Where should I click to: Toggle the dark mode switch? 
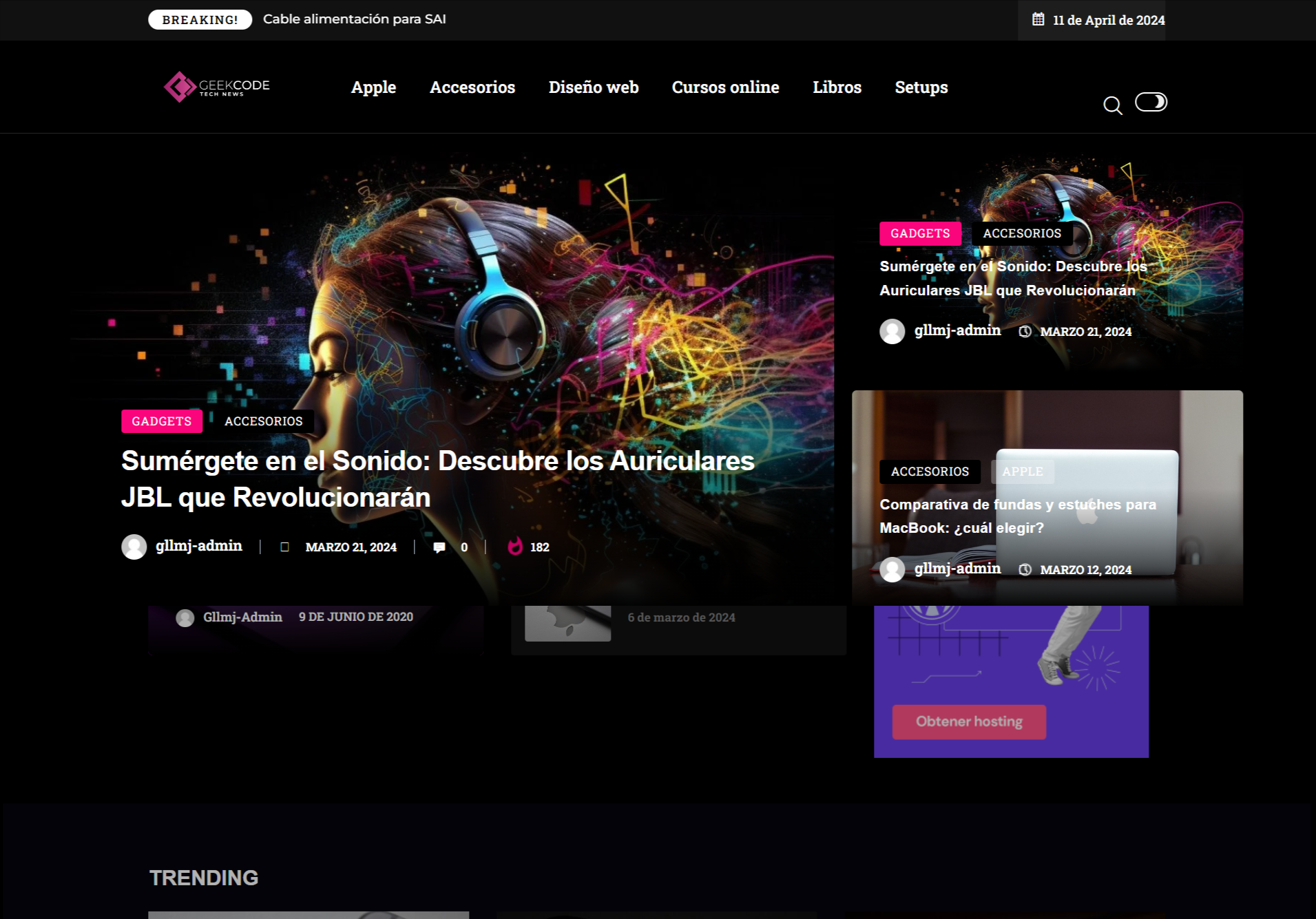[x=1151, y=102]
